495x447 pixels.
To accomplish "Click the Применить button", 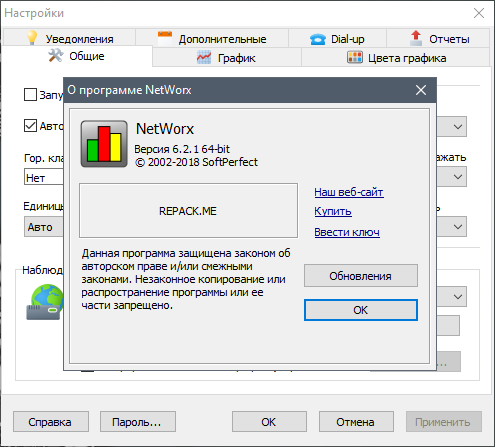I will [444, 422].
